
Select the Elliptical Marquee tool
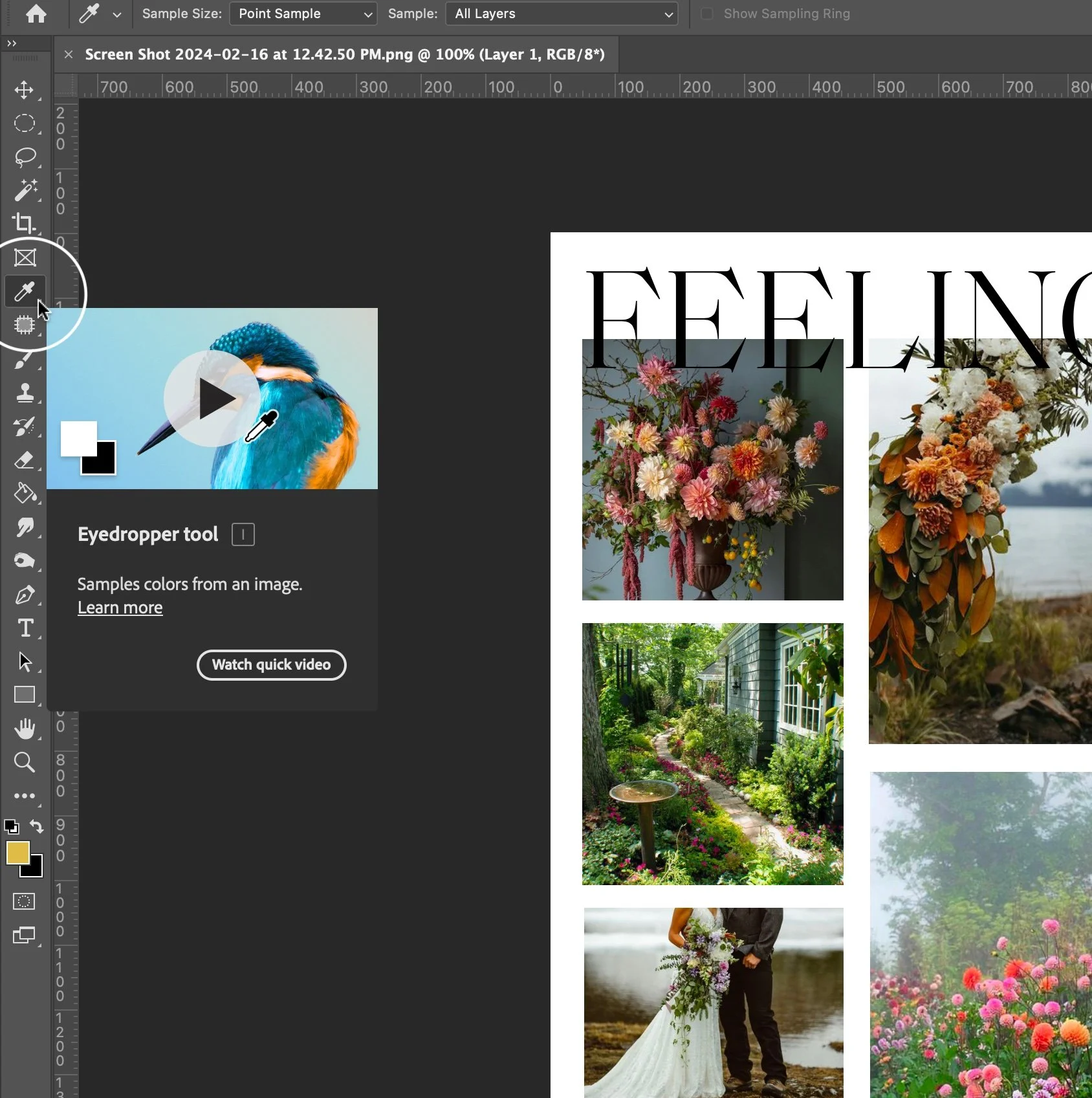25,123
